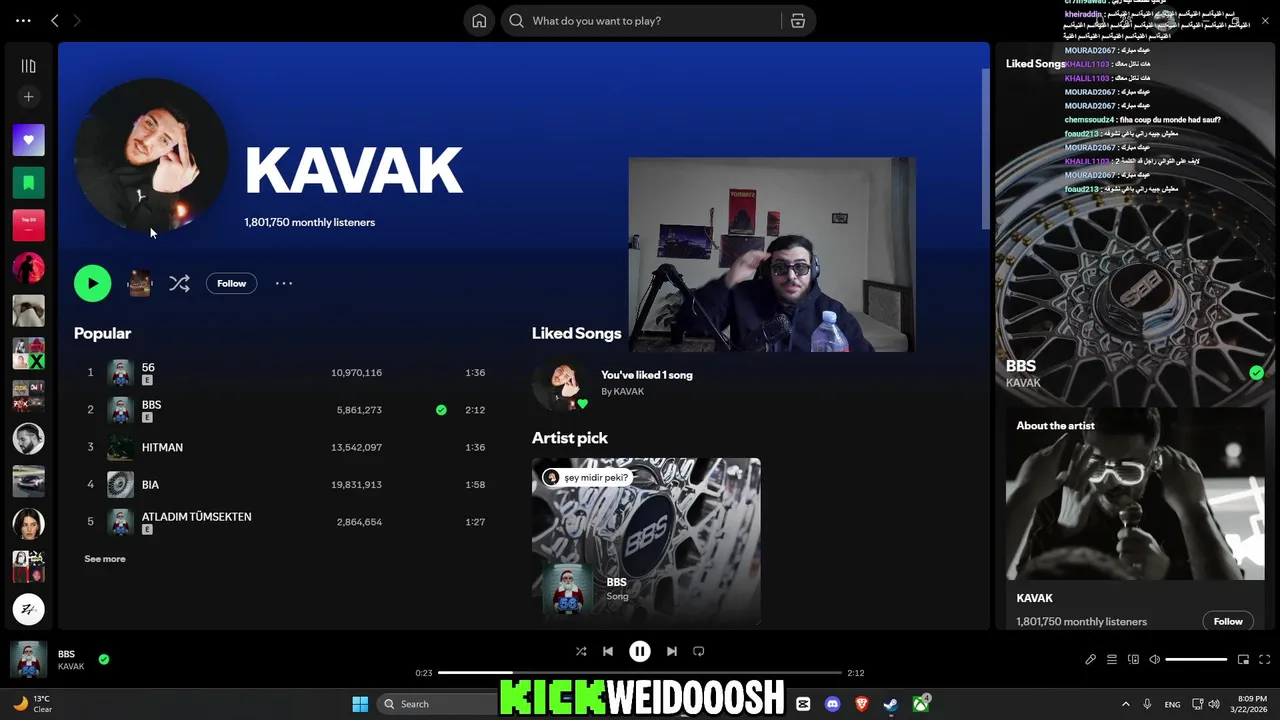
Task: Enable shuffle for KAVAK artist page
Action: click(x=179, y=283)
